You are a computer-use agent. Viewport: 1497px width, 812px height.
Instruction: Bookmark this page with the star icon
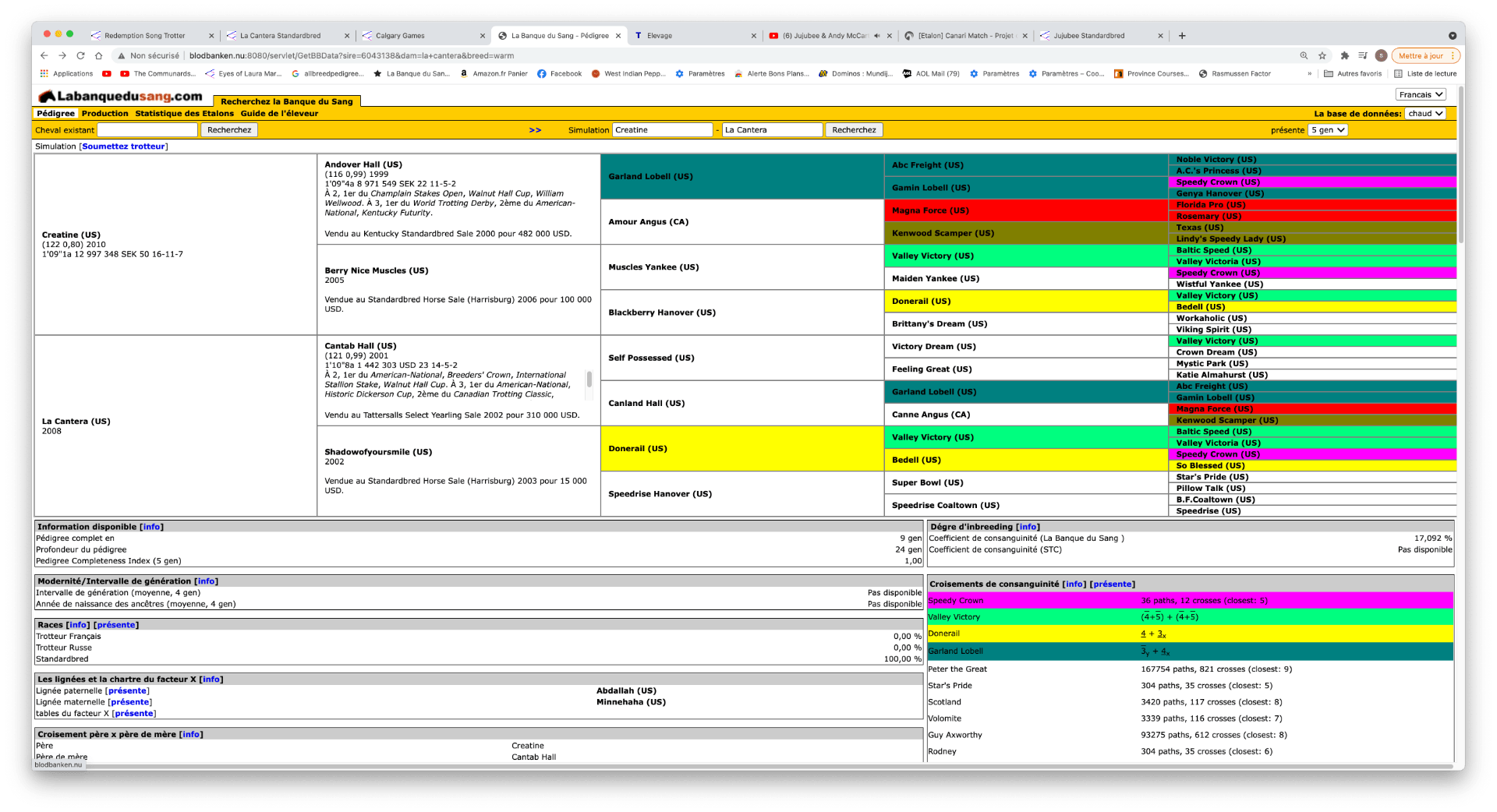pyautogui.click(x=1322, y=55)
